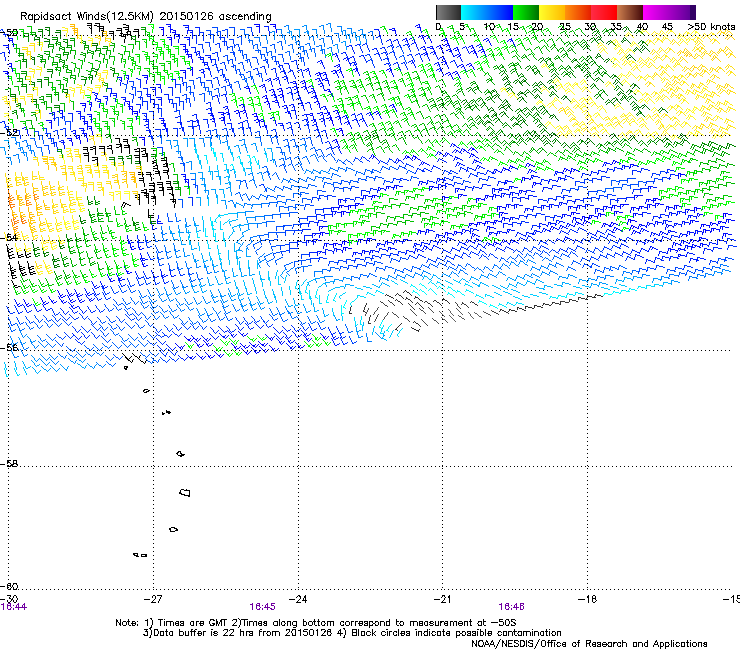Click the '-58' latitude axis label
The height and width of the screenshot is (650, 740).
pos(9,464)
